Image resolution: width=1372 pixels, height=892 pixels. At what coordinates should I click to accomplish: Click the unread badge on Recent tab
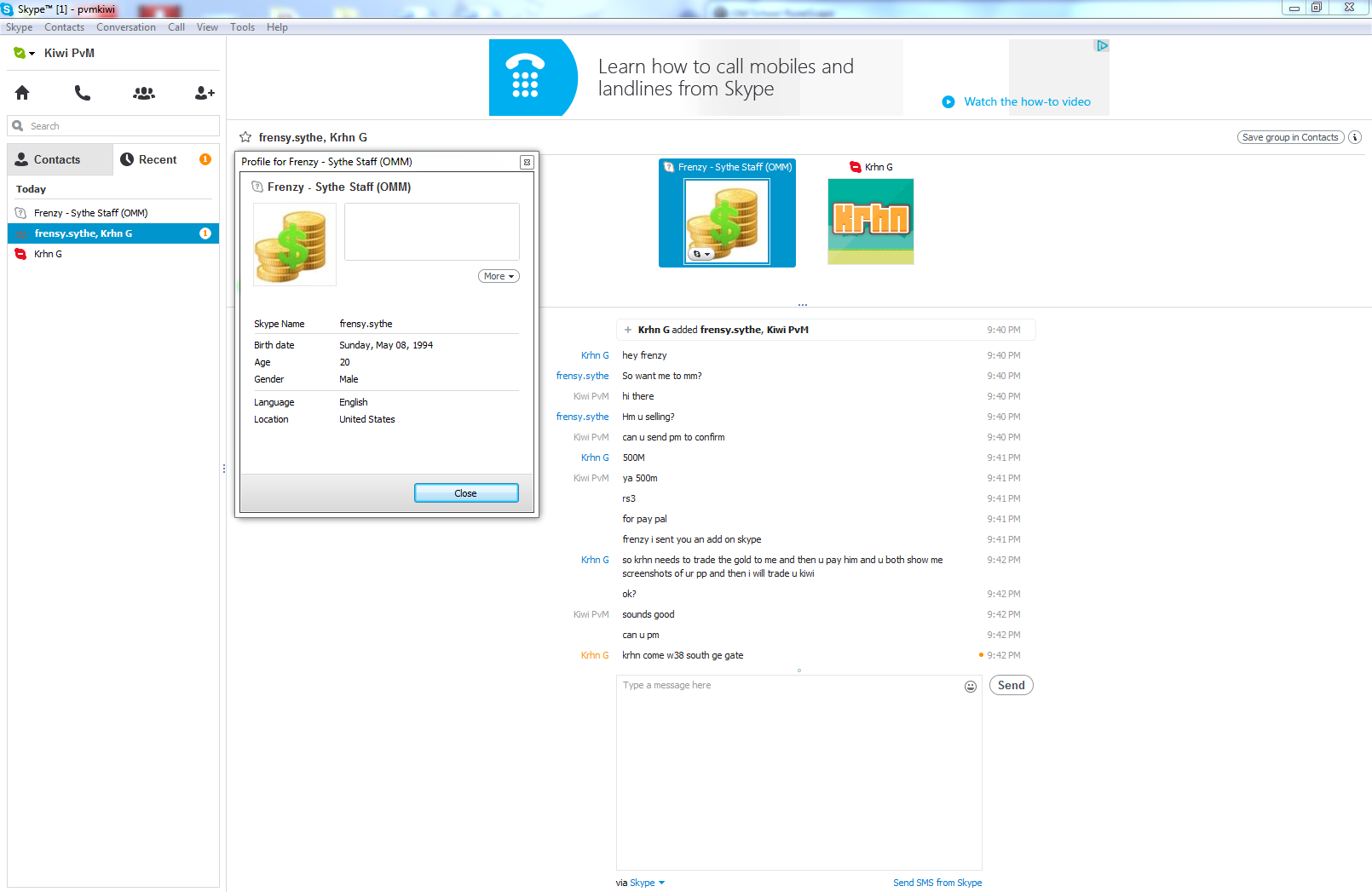click(x=205, y=159)
